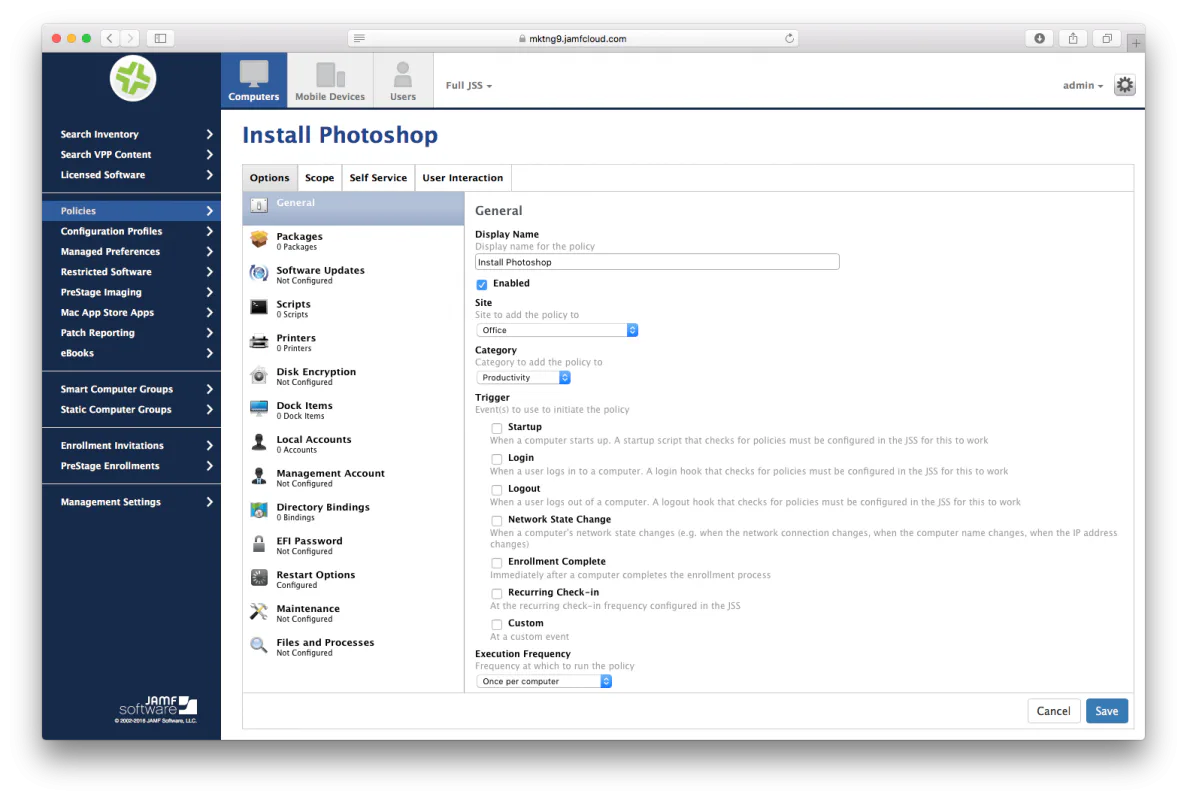Open the Safari downloads icon
This screenshot has width=1187, height=800.
coord(1039,38)
